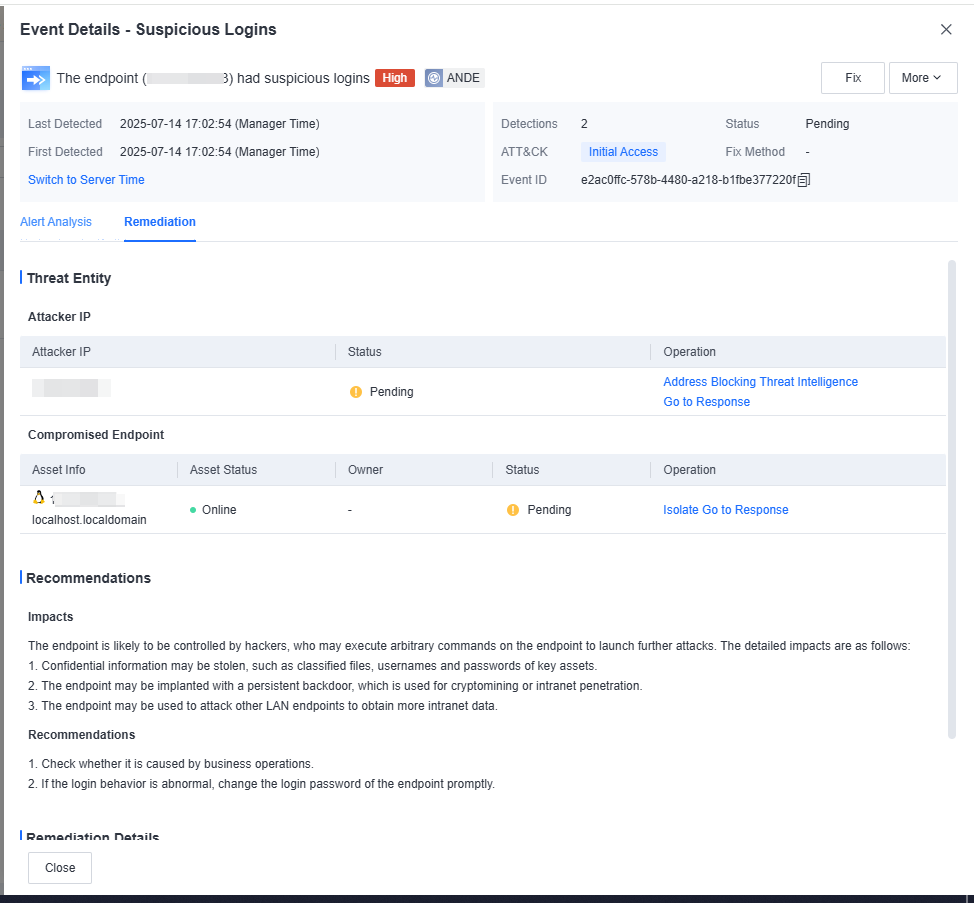The image size is (974, 903).
Task: Click the vertical scrollbar of the dialog
Action: 951,500
